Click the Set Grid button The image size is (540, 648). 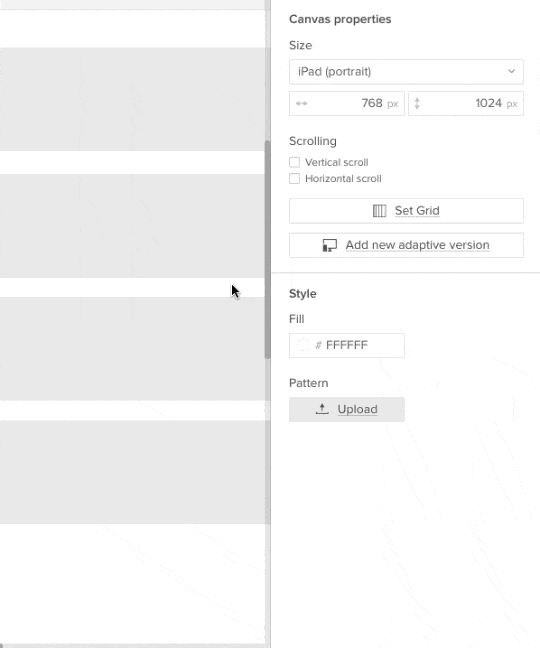point(406,211)
